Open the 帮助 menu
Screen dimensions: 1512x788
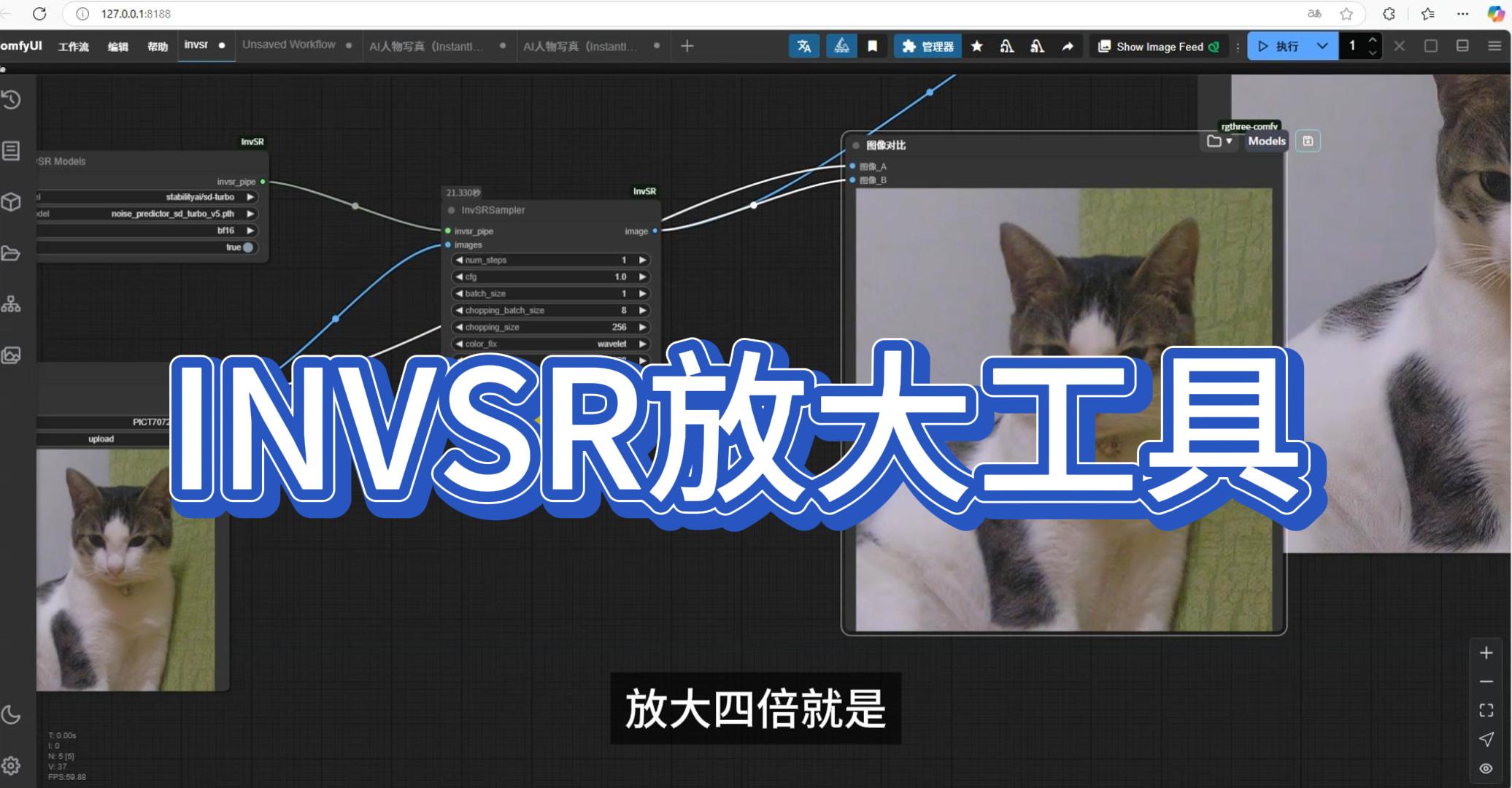coord(158,47)
